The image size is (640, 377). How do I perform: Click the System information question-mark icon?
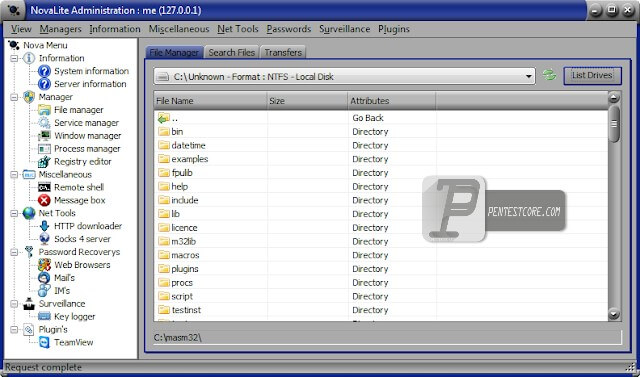click(x=44, y=71)
